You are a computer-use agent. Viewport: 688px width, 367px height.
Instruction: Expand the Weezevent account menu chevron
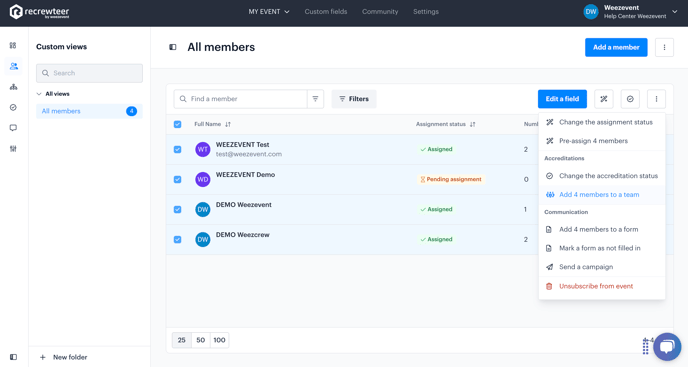[x=675, y=12]
